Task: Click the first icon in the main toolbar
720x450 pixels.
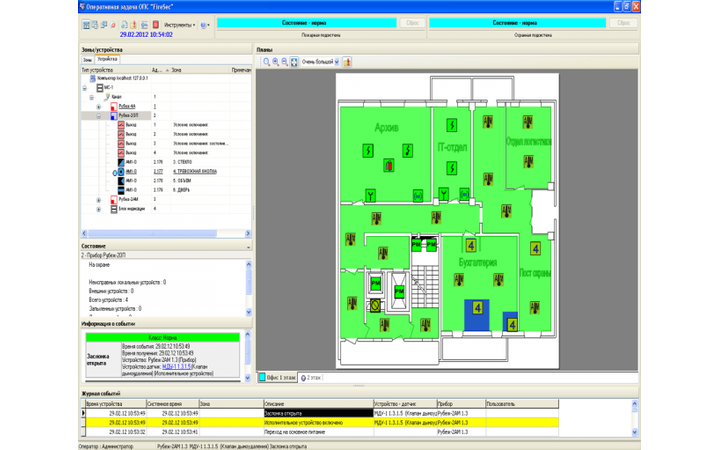Action: click(86, 24)
